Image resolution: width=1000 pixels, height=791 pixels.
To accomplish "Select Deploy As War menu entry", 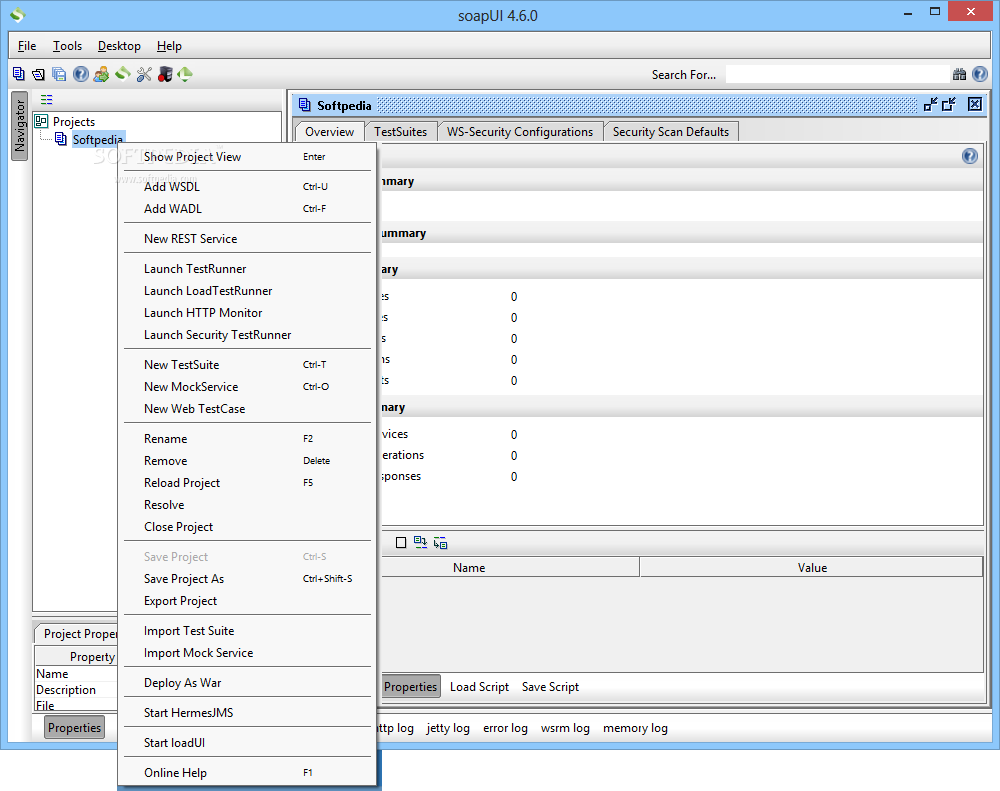I will tap(247, 683).
